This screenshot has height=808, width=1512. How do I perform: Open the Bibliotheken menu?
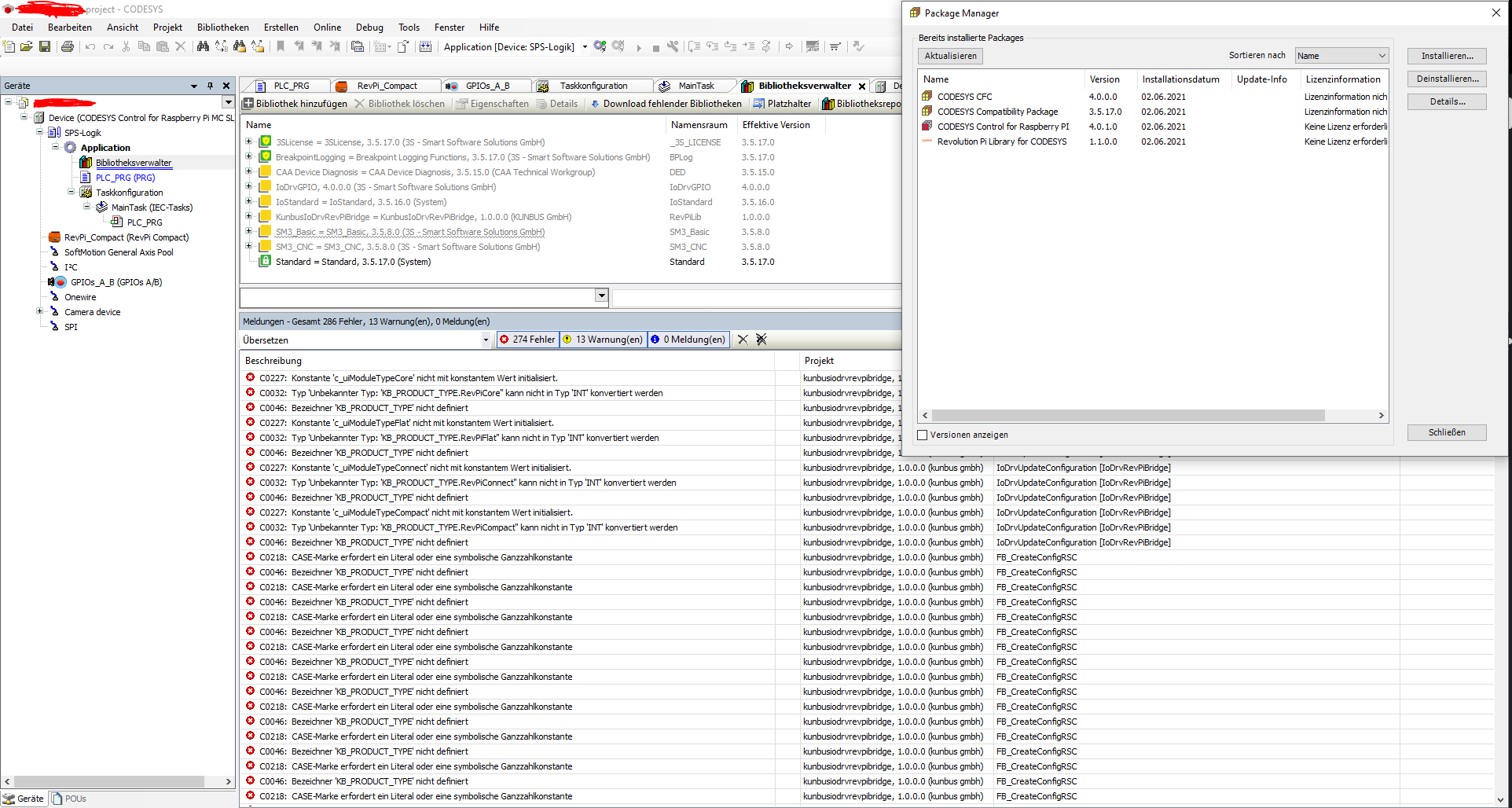223,28
